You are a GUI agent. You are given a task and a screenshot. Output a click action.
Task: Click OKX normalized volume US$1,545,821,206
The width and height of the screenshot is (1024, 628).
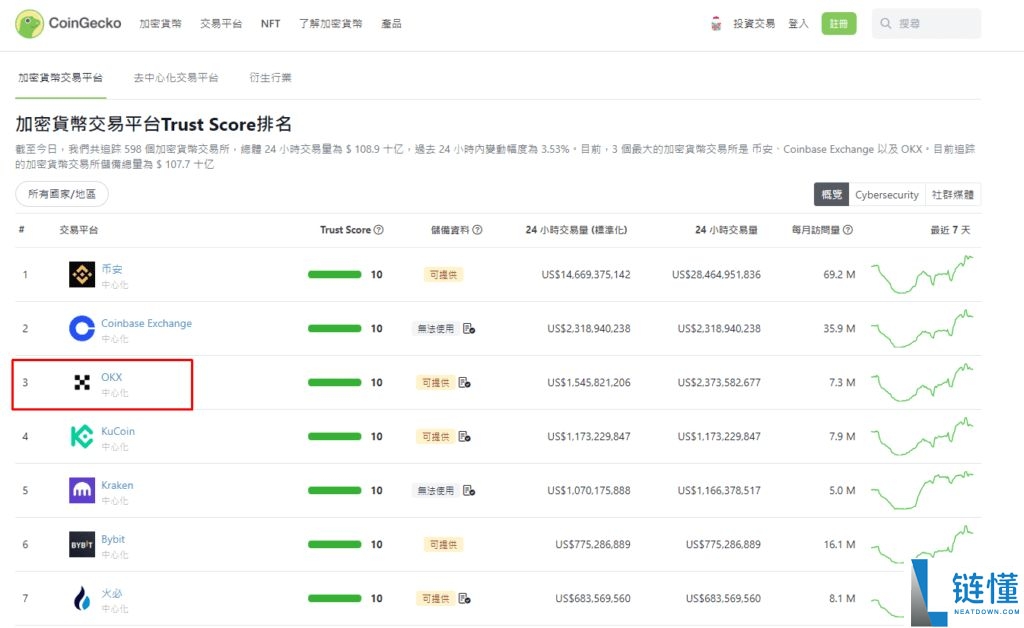pos(589,383)
